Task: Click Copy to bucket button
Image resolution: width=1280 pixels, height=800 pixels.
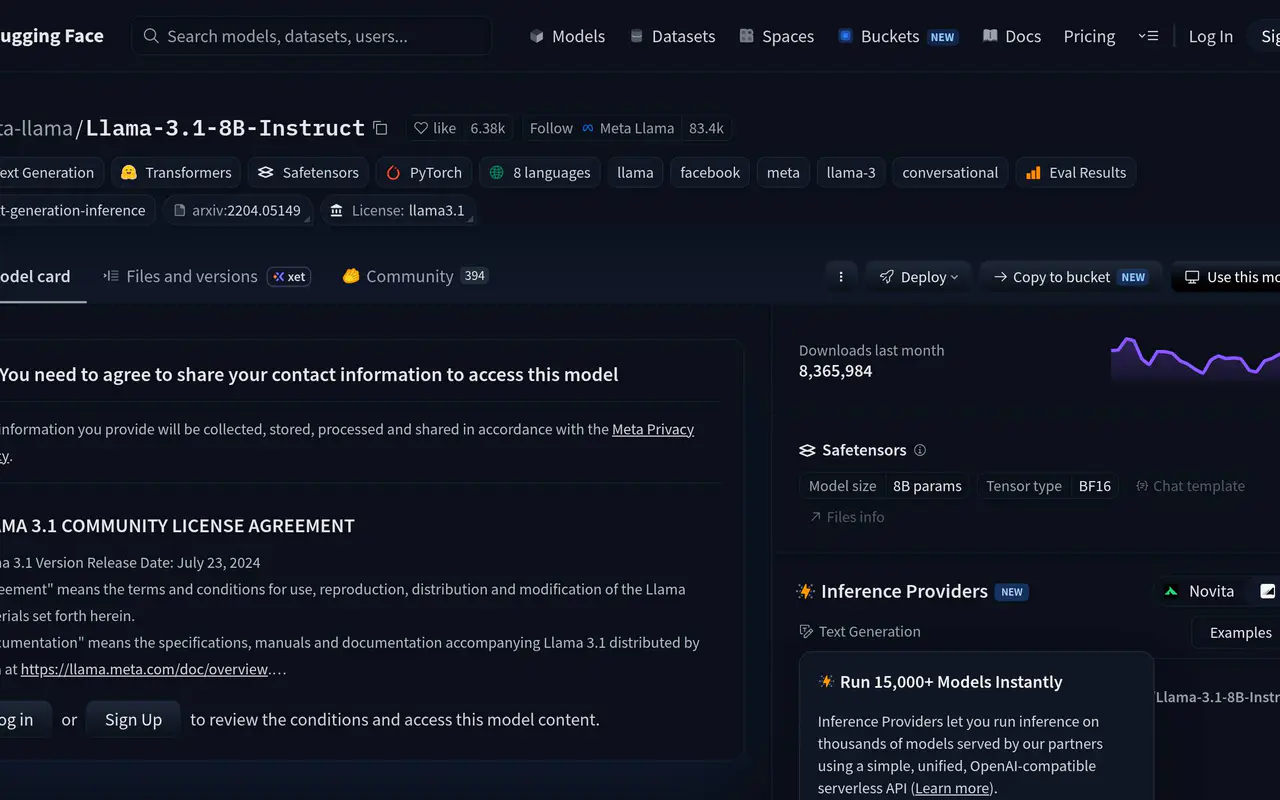Action: 1069,277
